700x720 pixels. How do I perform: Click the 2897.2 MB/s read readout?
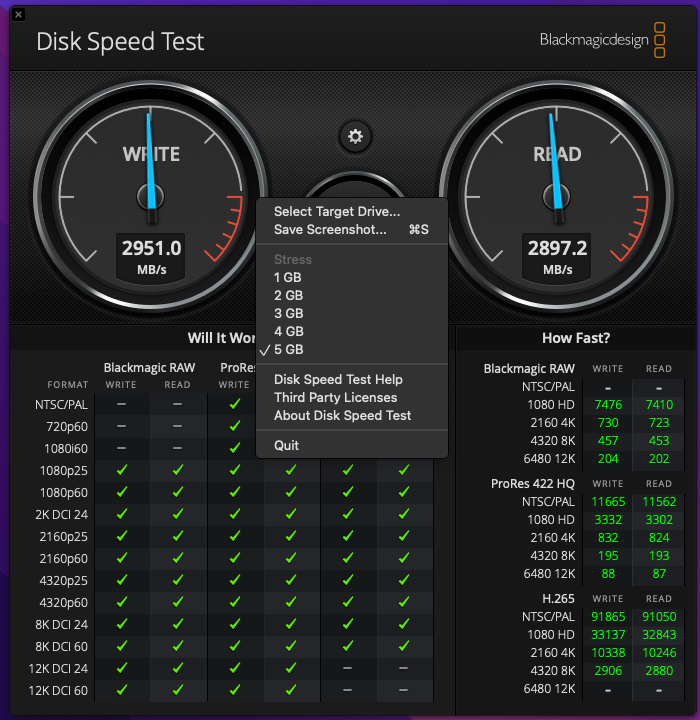pos(557,257)
